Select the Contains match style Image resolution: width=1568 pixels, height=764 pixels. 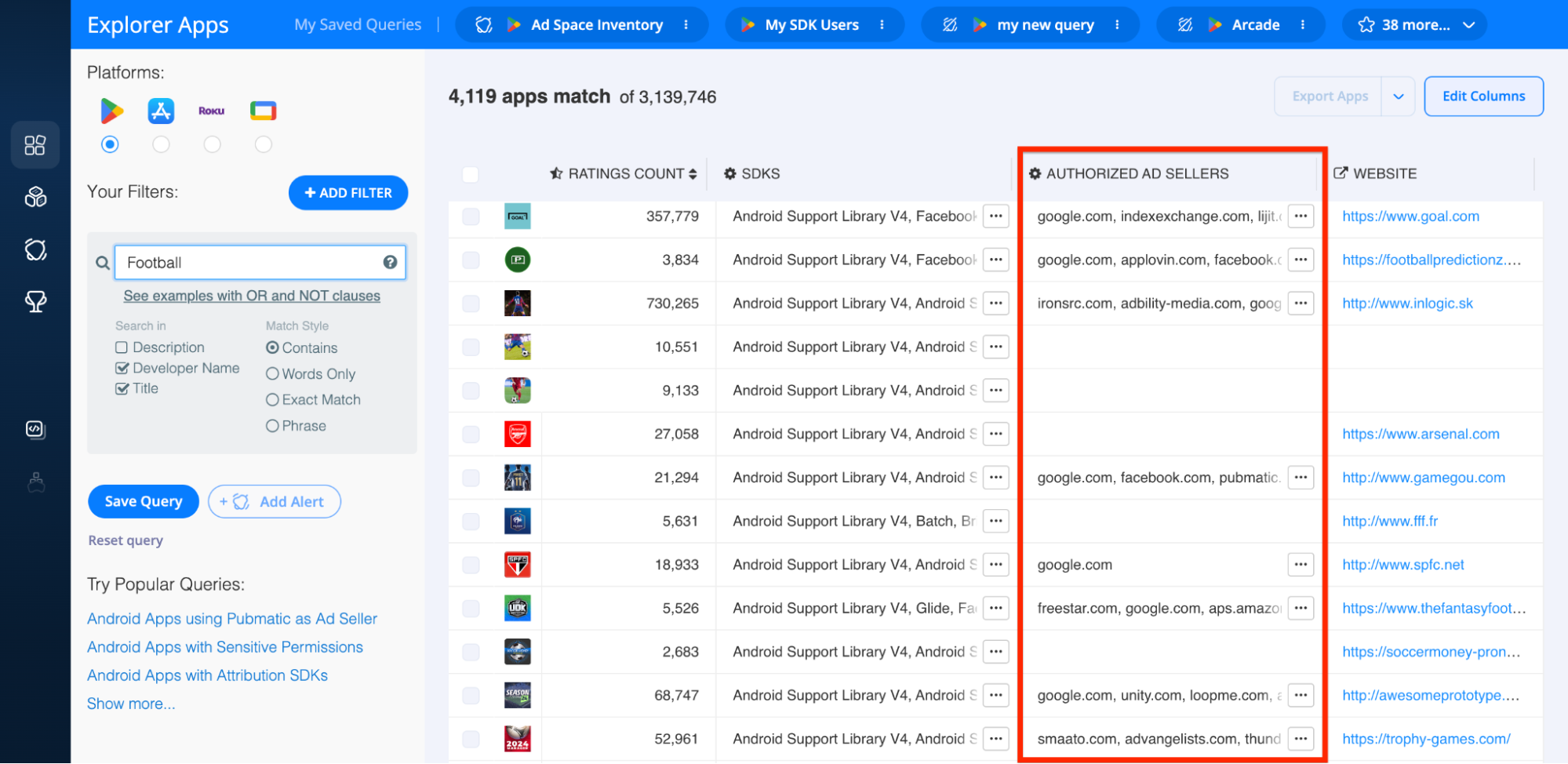(272, 347)
